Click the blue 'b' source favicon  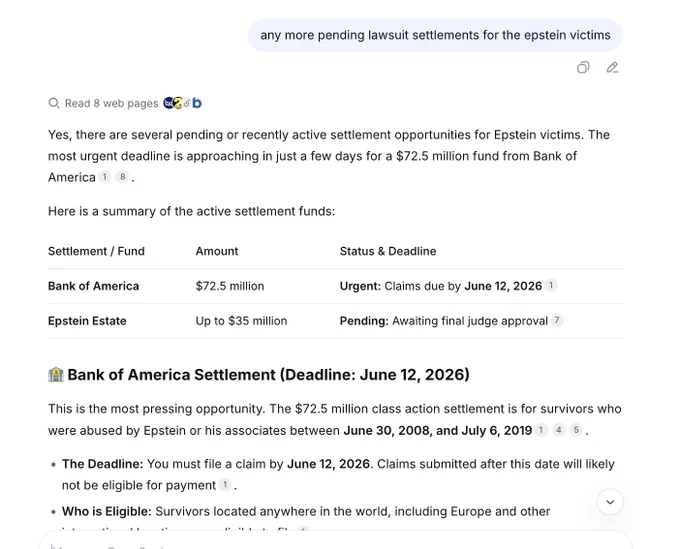pos(197,103)
